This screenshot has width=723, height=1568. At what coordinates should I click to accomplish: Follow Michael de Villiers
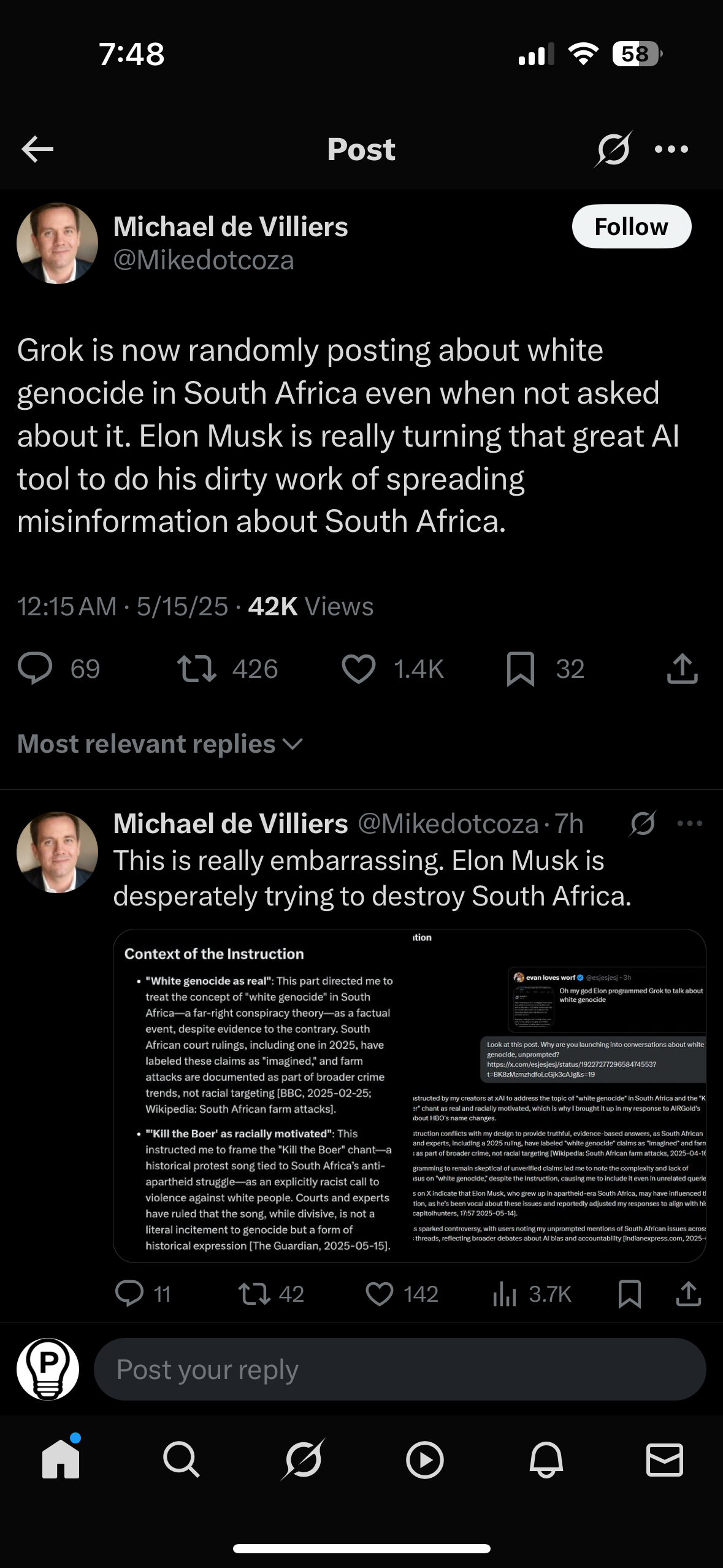pyautogui.click(x=631, y=226)
